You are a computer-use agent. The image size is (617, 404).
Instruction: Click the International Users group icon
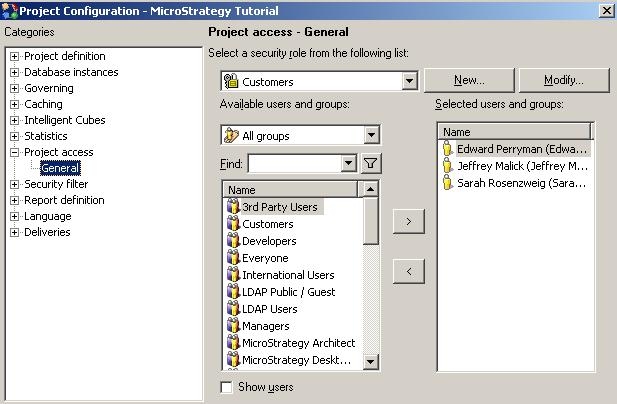pyautogui.click(x=233, y=275)
